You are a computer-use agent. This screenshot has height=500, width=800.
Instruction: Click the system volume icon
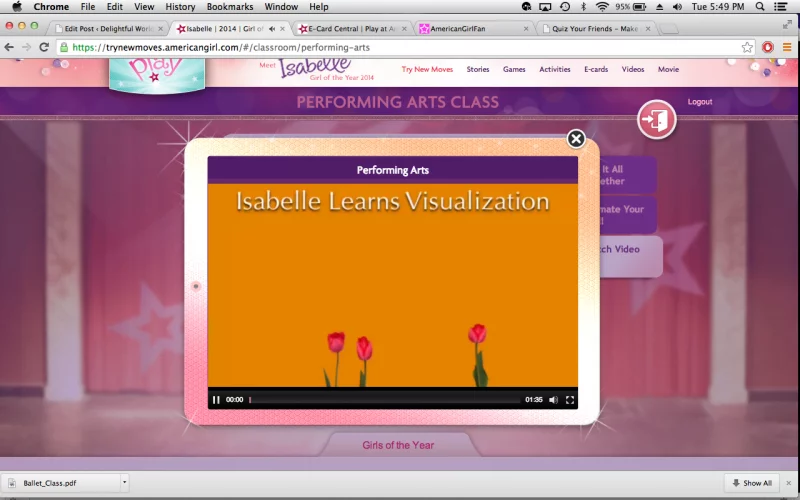pos(677,7)
